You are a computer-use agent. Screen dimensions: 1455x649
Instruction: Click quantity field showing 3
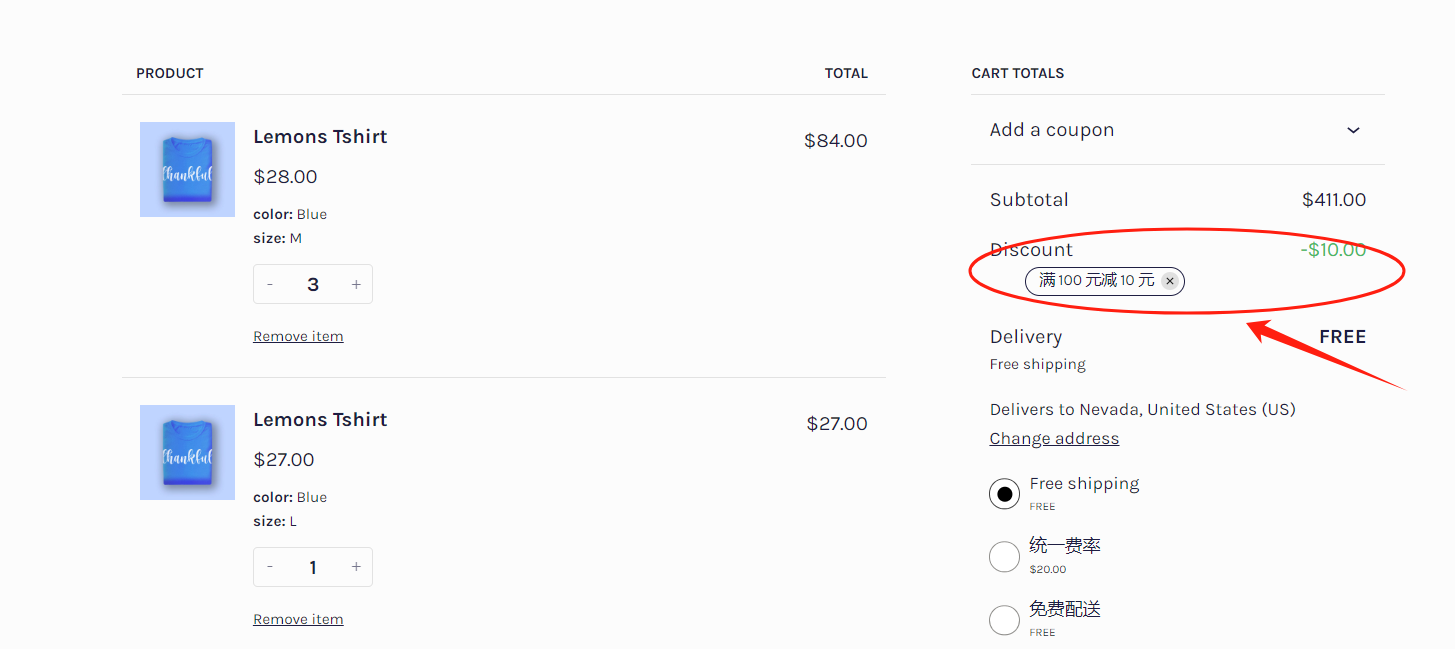[x=313, y=285]
